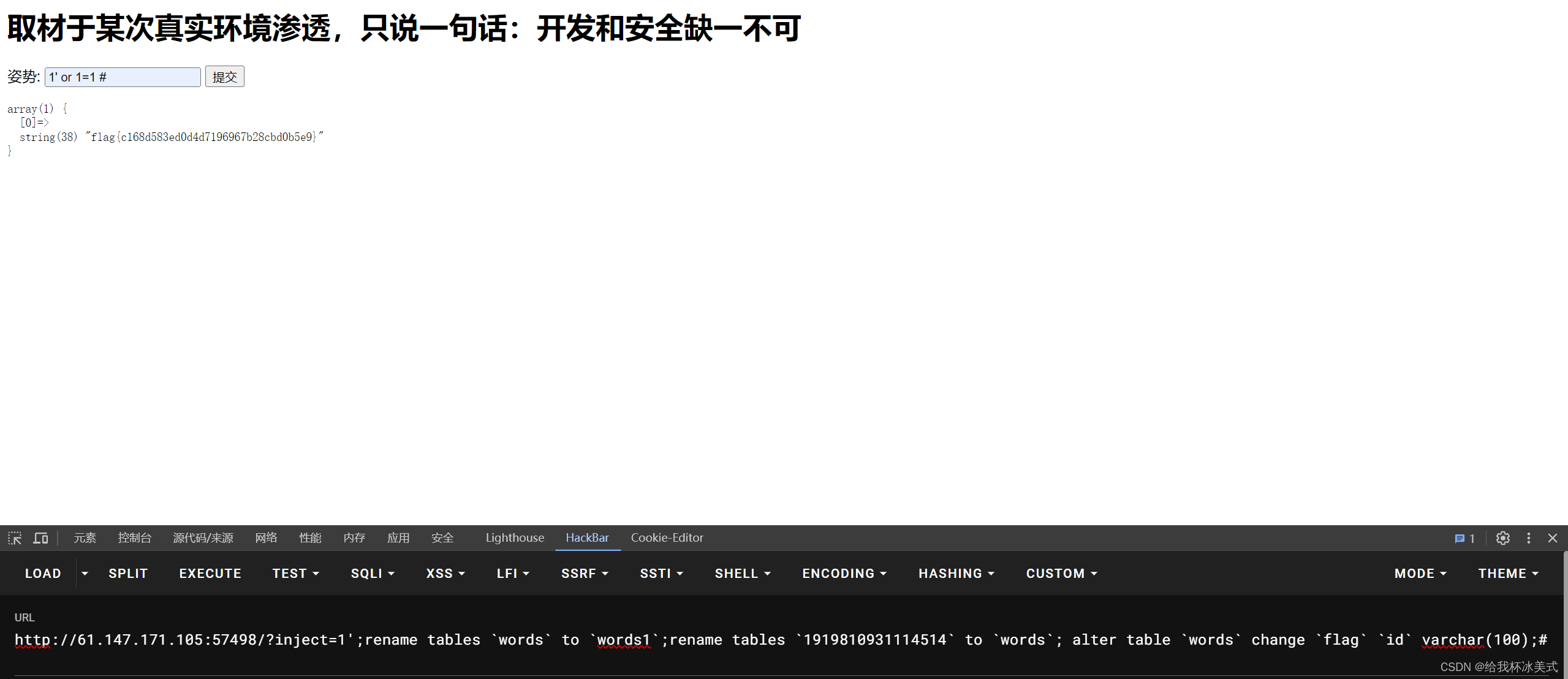
Task: Open the ENCODING dropdown menu
Action: tap(844, 574)
